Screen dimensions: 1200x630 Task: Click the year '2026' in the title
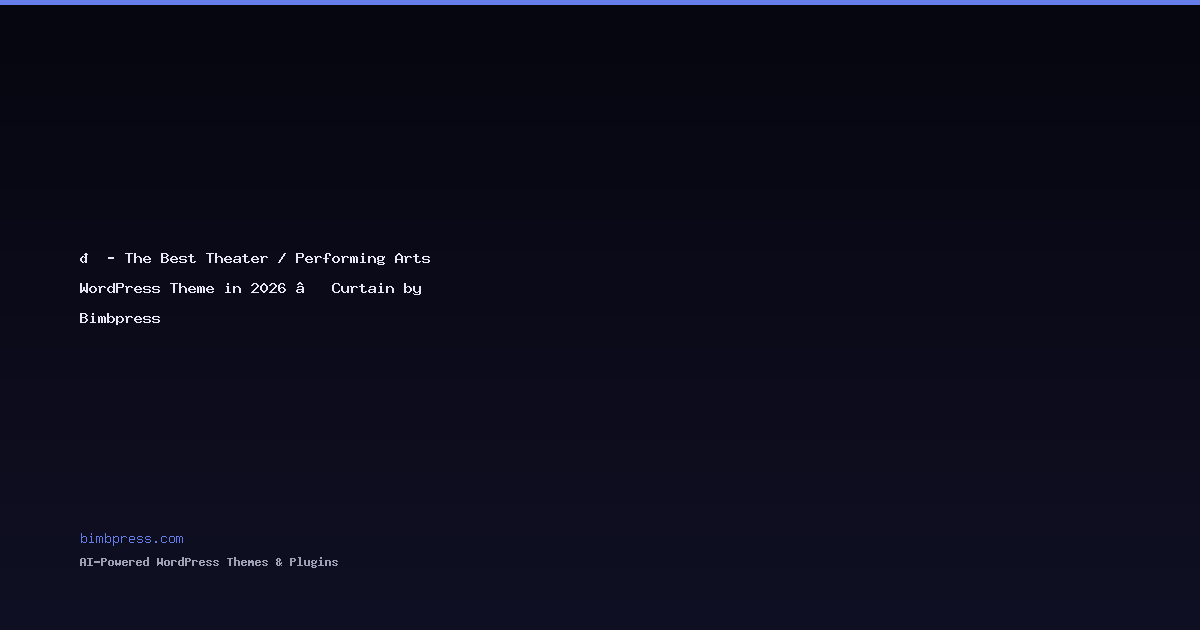click(x=268, y=288)
